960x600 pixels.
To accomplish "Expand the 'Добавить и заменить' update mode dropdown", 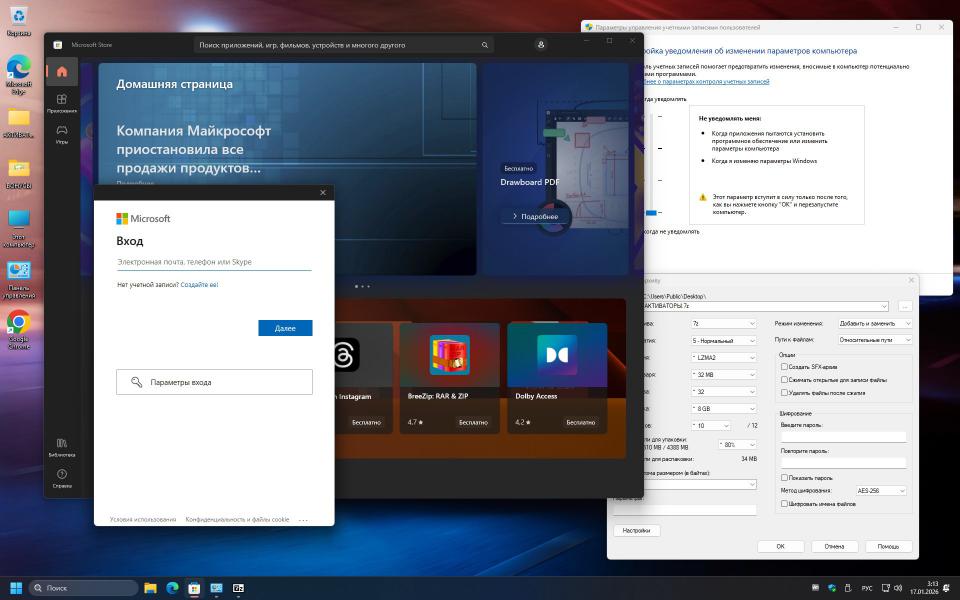I will [875, 323].
